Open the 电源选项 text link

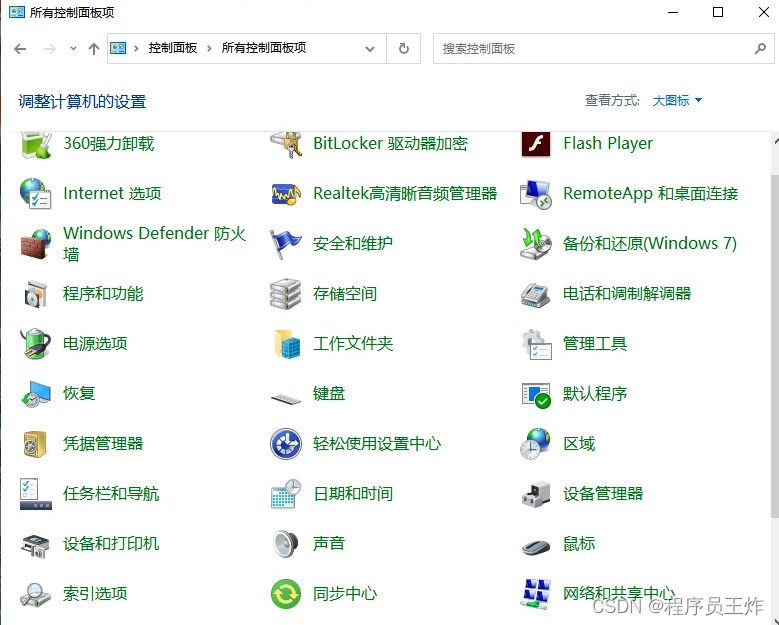[x=95, y=344]
